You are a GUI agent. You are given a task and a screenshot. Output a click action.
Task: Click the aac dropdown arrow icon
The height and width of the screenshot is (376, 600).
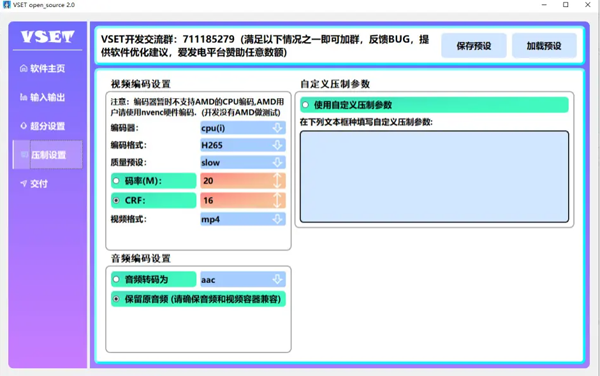click(x=277, y=280)
